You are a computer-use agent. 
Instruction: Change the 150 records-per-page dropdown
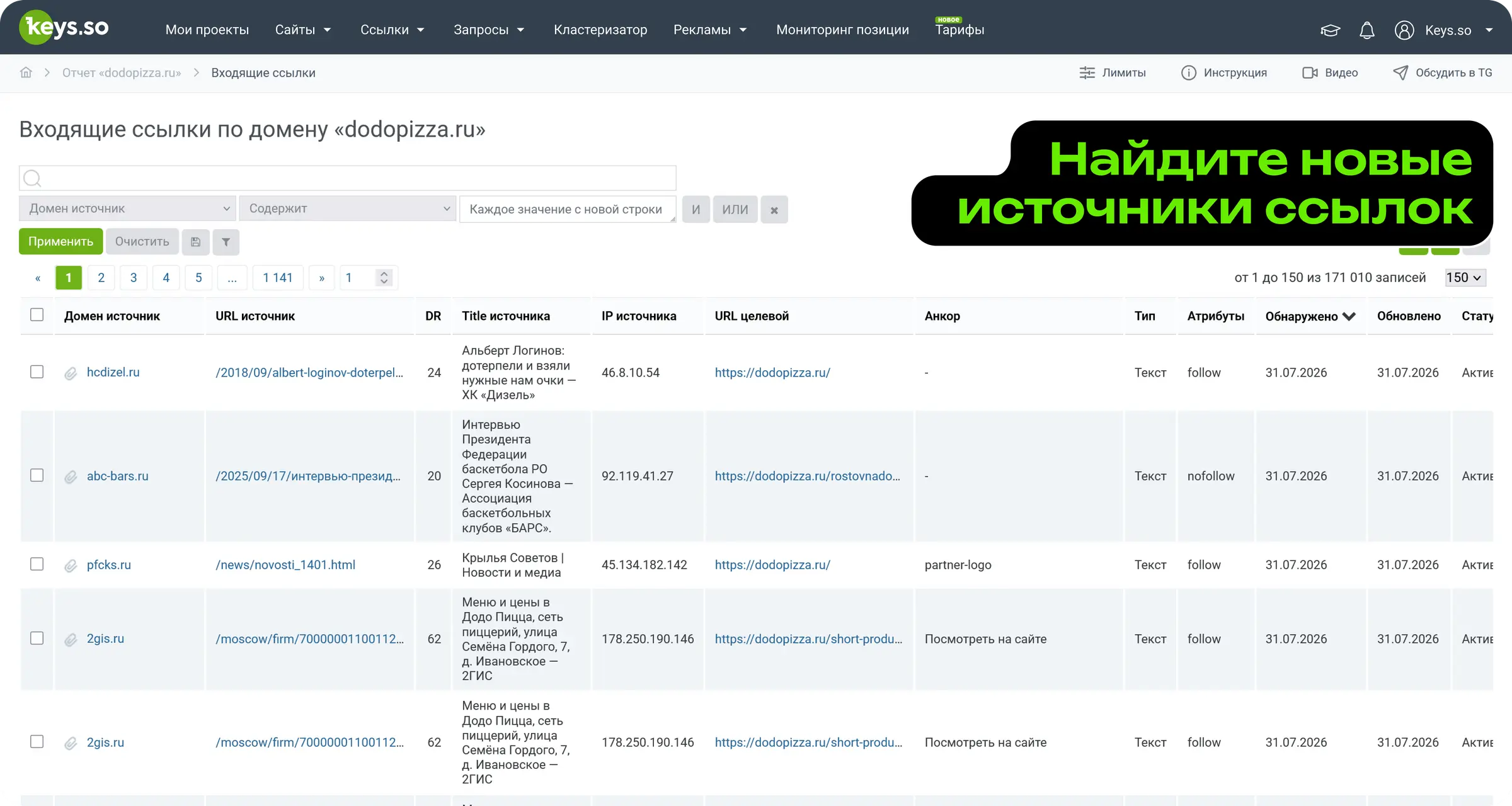point(1465,278)
